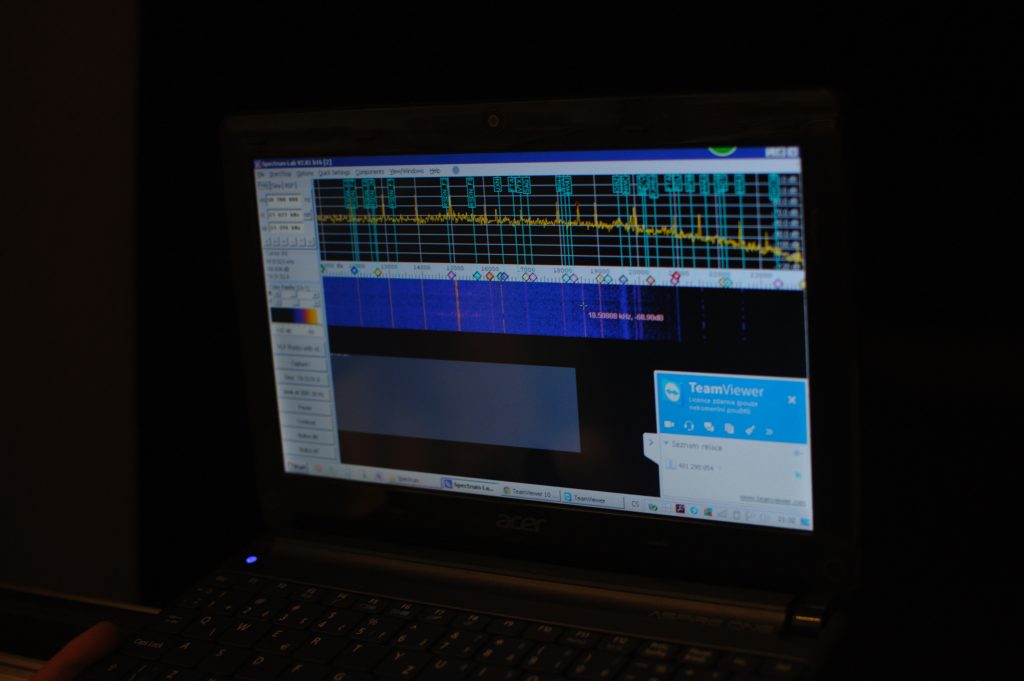Click the TeamViewer file transfer icon
The width and height of the screenshot is (1024, 681).
click(729, 428)
